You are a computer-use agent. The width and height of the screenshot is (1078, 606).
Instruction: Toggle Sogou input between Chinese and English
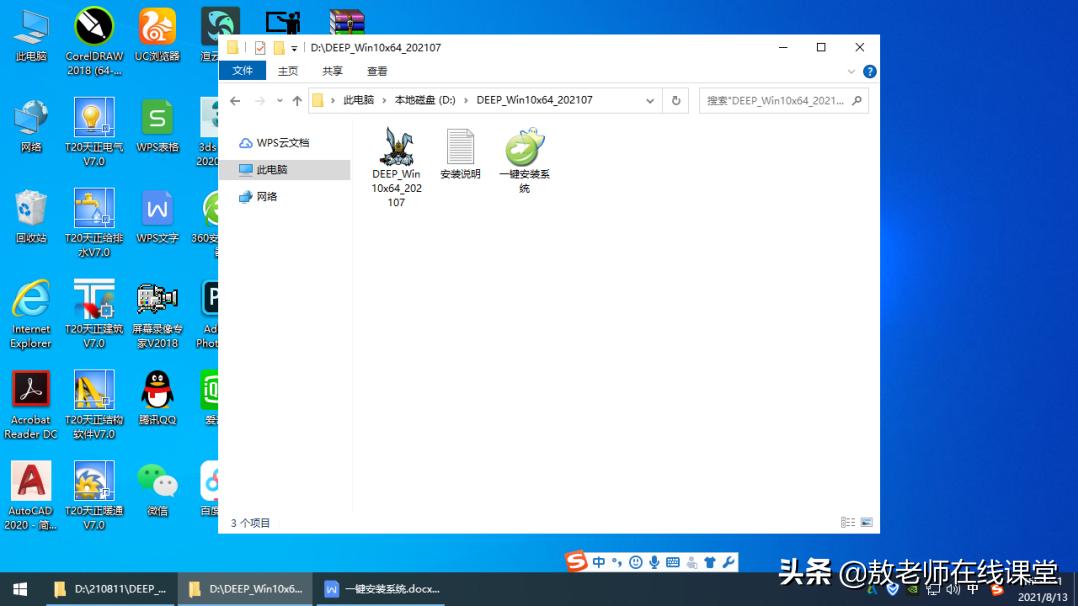[x=598, y=562]
